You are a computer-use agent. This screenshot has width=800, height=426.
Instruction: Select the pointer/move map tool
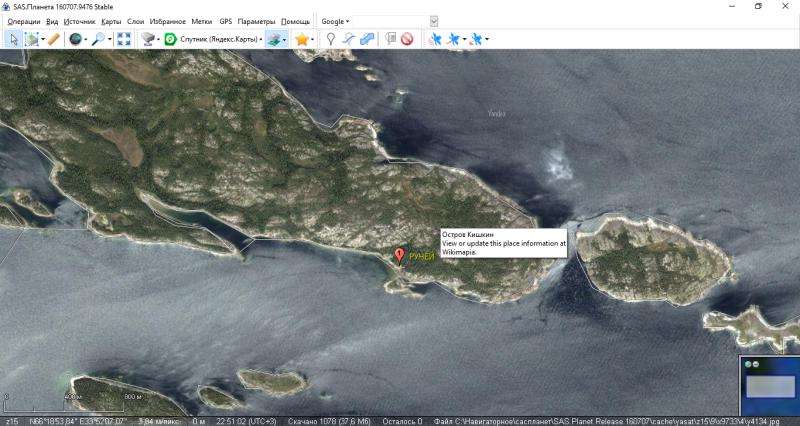coord(14,39)
